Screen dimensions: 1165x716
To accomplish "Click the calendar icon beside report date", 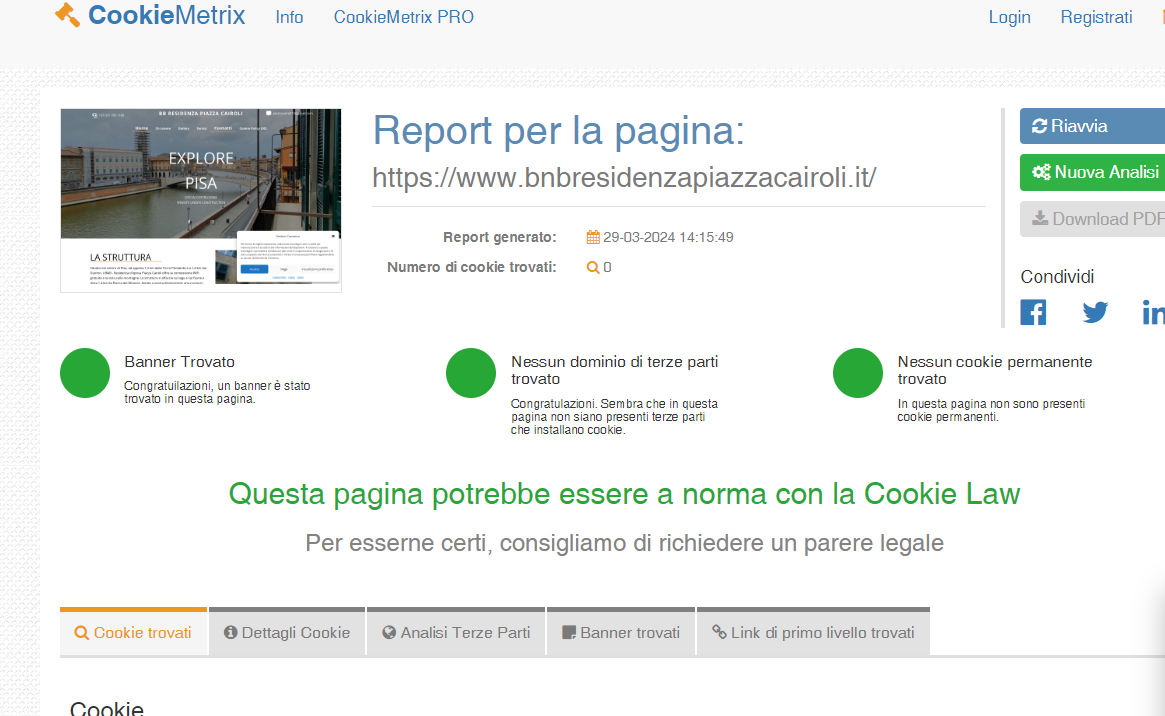I will click(593, 237).
